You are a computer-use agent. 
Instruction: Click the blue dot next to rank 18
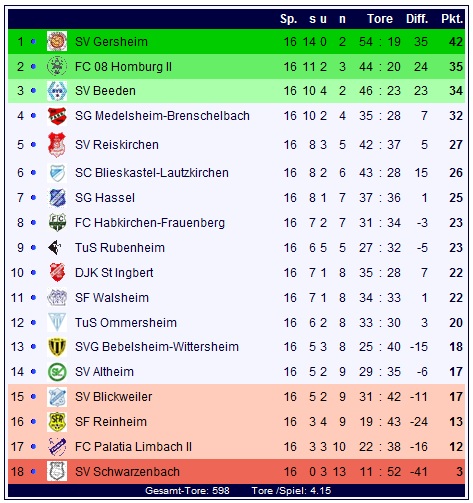pos(33,471)
